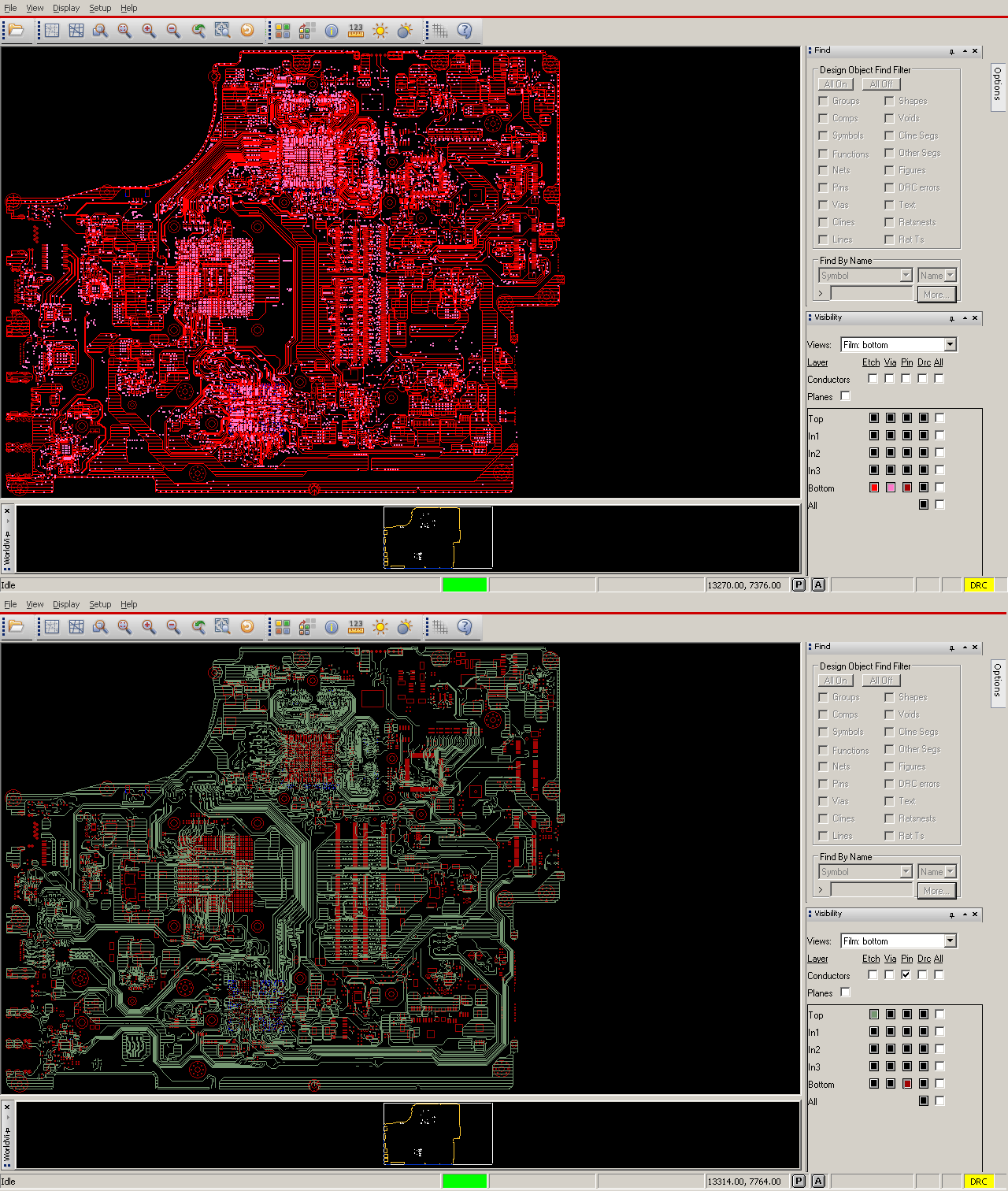Image resolution: width=1008 pixels, height=1191 pixels.
Task: Click the More... button in upper Find panel
Action: [x=936, y=294]
